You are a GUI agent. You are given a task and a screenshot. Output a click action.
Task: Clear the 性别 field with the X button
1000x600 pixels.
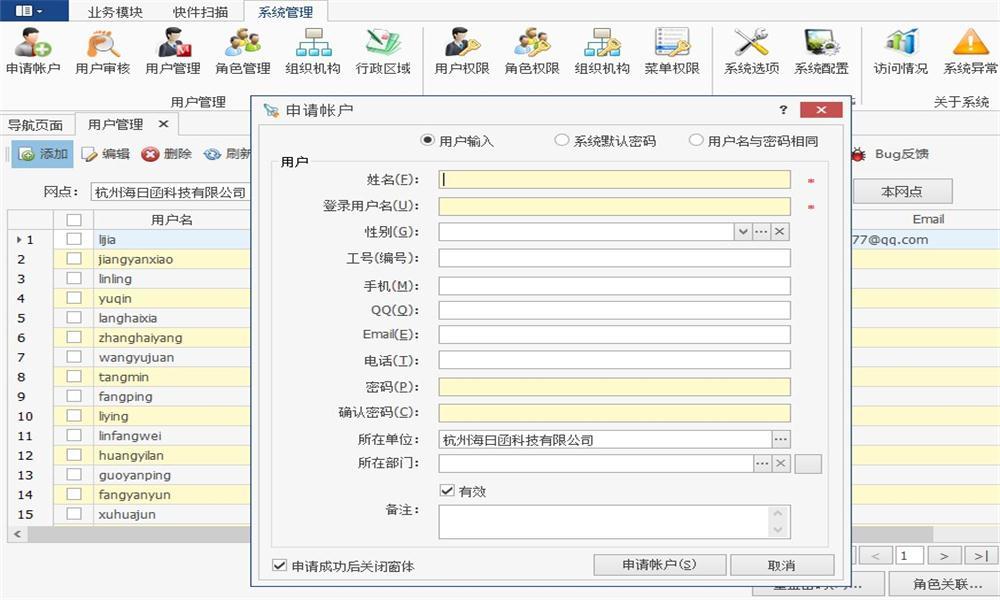click(779, 231)
